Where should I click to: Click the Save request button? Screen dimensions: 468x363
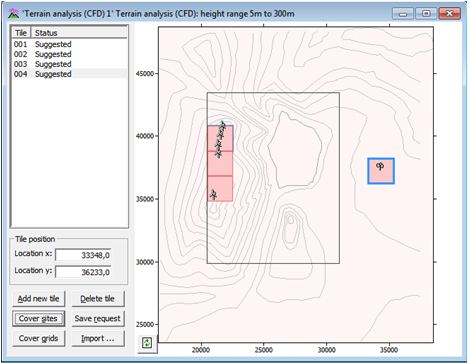(98, 318)
